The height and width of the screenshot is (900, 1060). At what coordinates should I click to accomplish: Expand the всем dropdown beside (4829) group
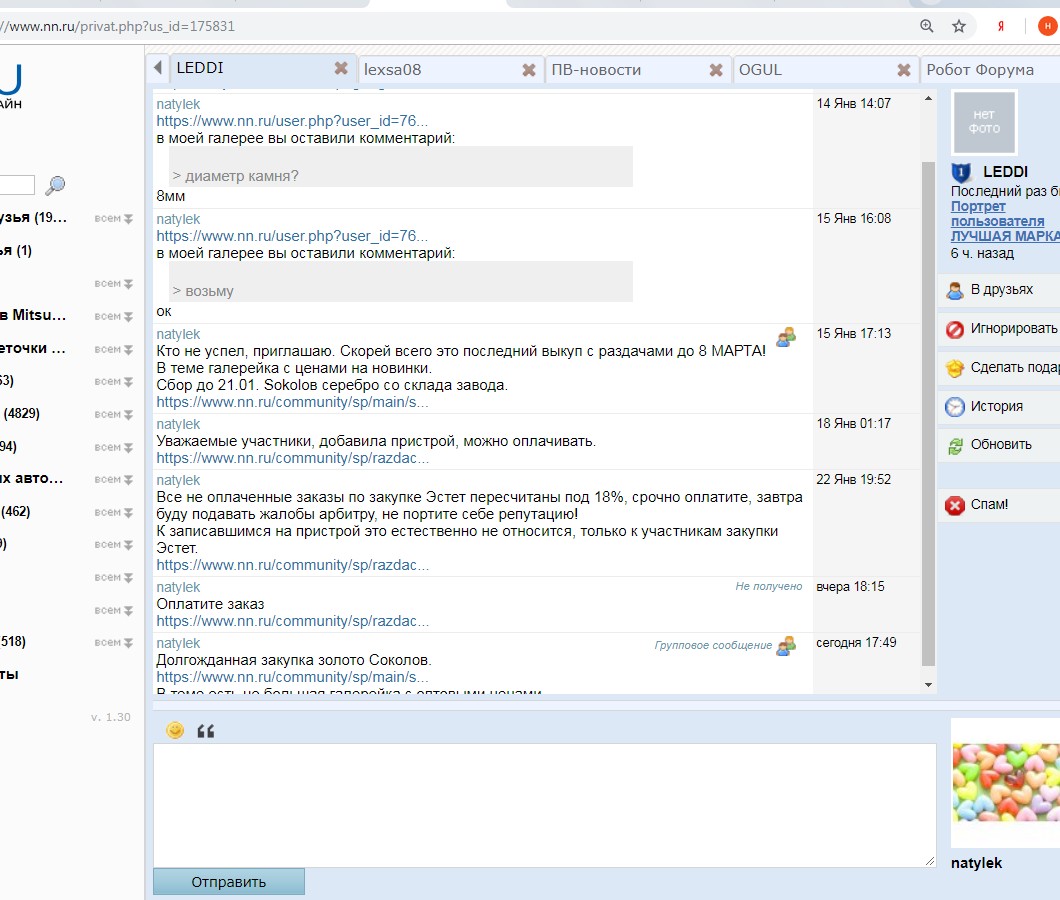(114, 415)
